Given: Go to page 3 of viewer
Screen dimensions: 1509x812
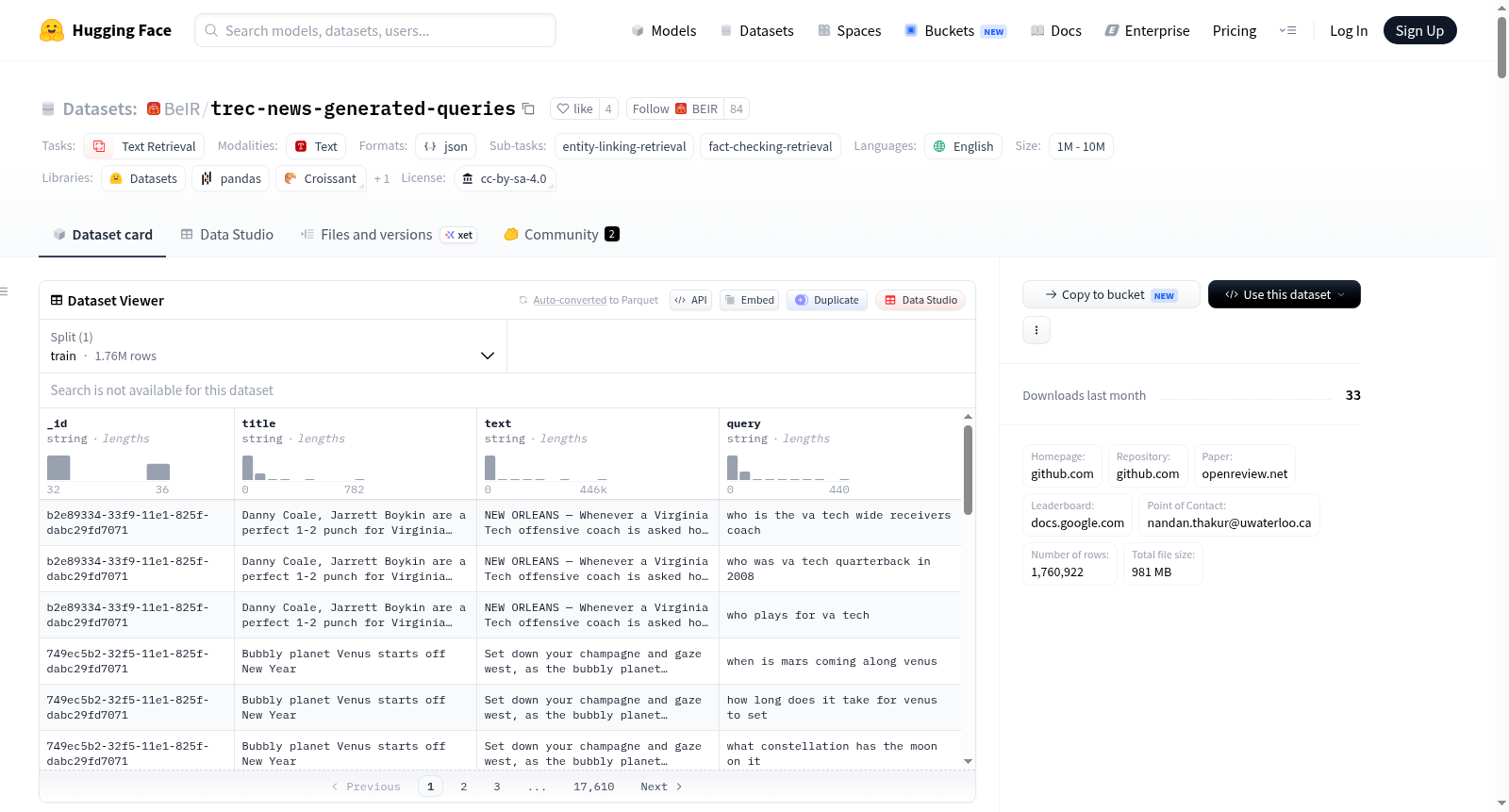Looking at the screenshot, I should click(497, 787).
